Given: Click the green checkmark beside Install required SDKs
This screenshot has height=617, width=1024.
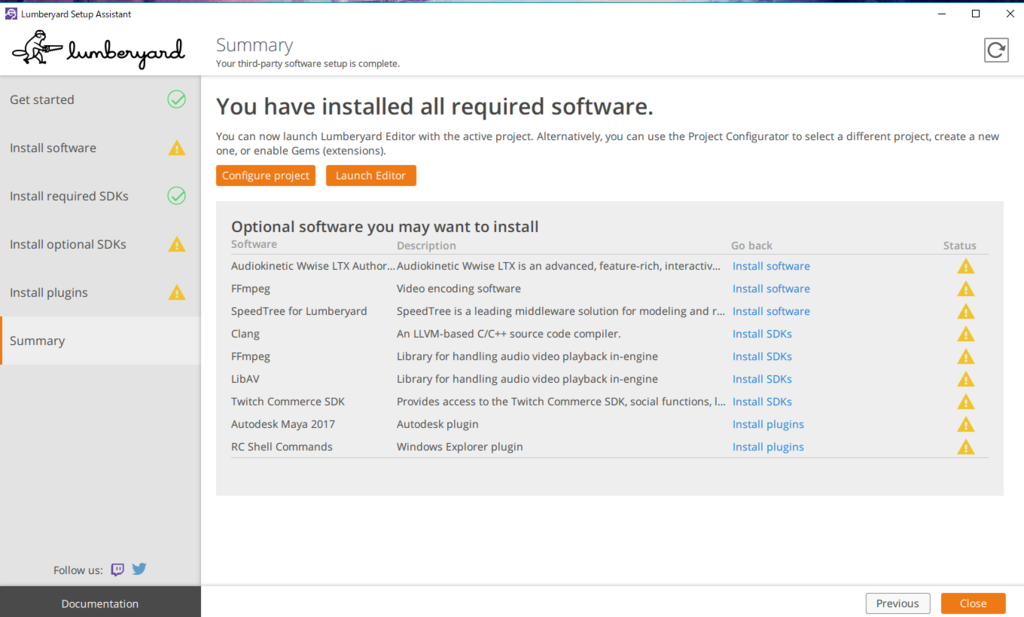Looking at the screenshot, I should [x=176, y=196].
